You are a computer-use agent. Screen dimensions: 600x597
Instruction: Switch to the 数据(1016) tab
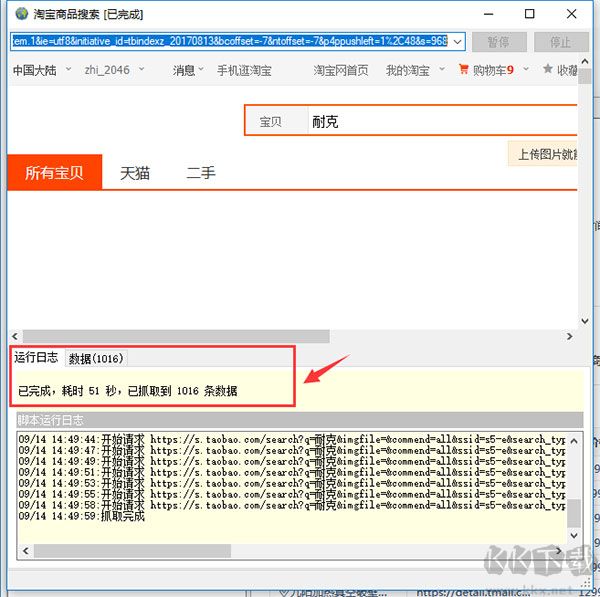pyautogui.click(x=96, y=359)
